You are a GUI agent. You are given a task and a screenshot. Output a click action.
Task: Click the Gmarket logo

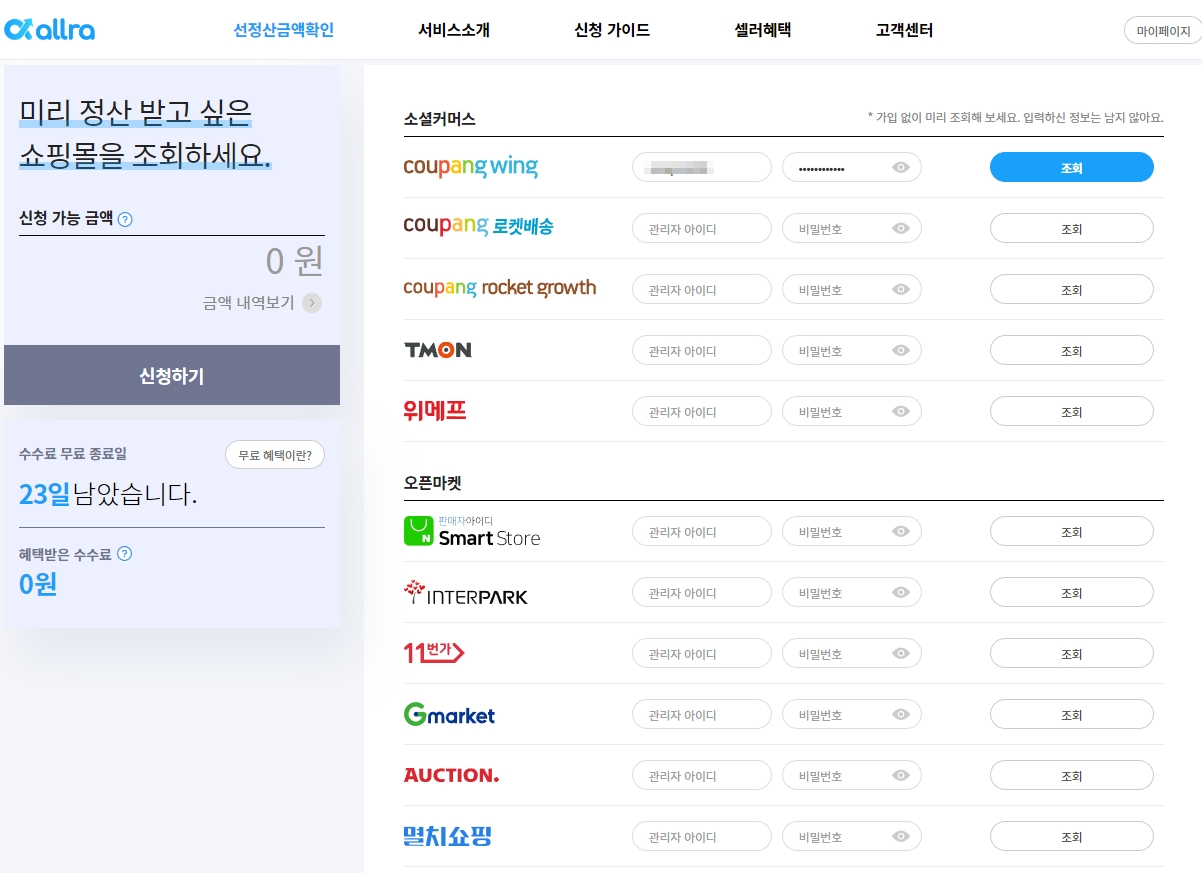point(449,714)
